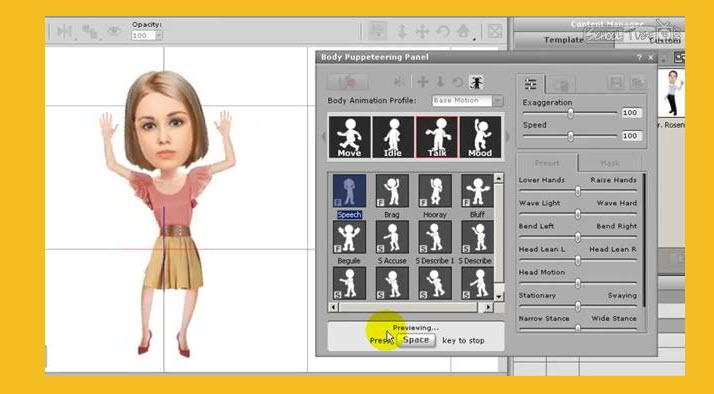Click the Speed slider handle

[x=571, y=136]
